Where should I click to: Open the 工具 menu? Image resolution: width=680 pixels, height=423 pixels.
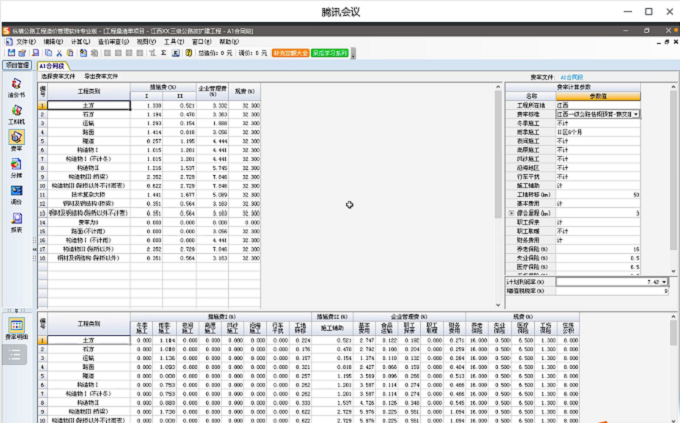tap(174, 42)
